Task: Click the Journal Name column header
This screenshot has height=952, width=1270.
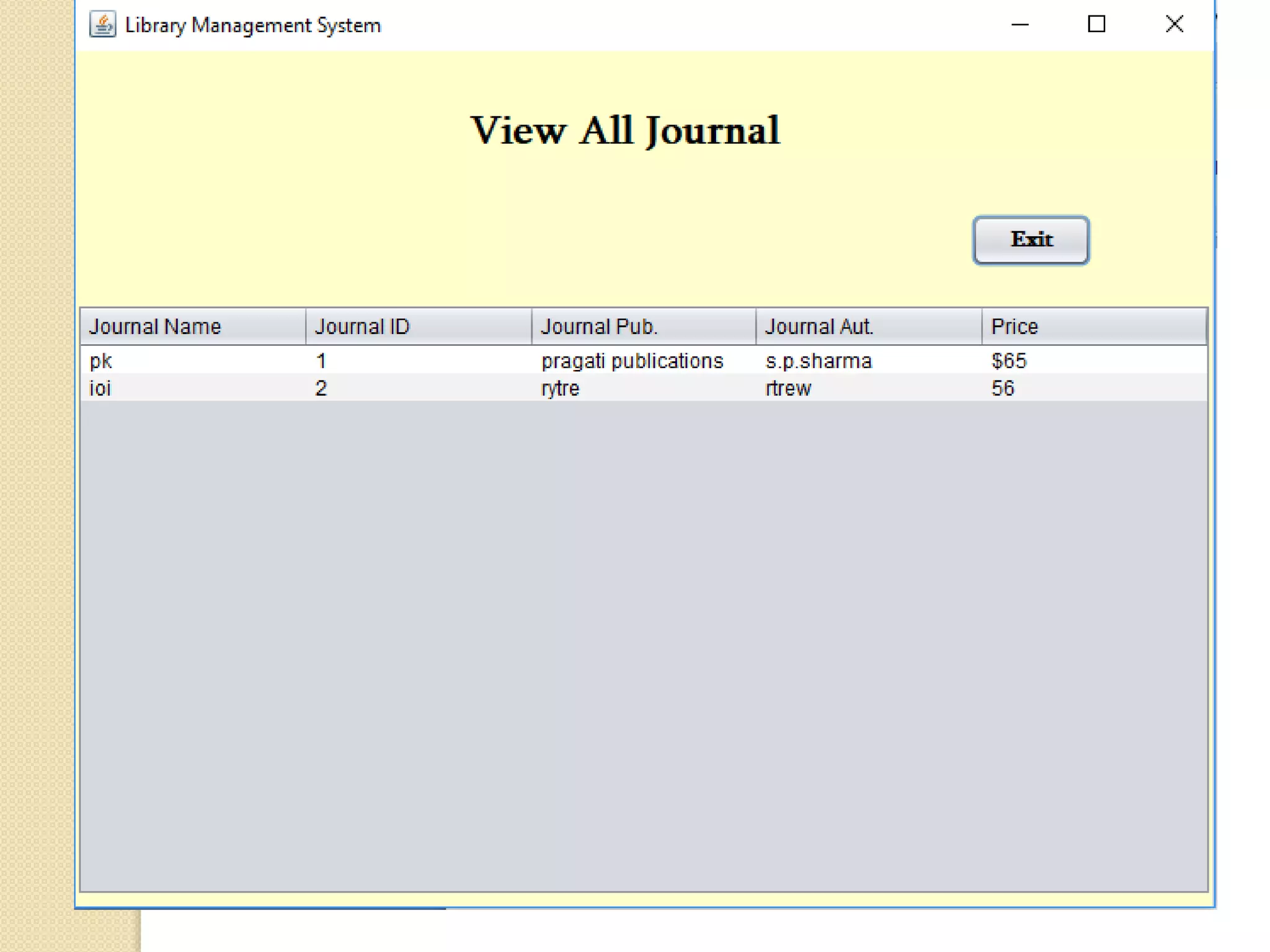Action: pos(192,327)
